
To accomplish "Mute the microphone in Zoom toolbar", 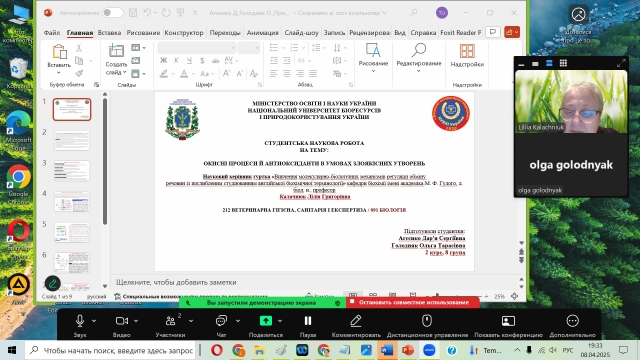I will click(x=80, y=321).
